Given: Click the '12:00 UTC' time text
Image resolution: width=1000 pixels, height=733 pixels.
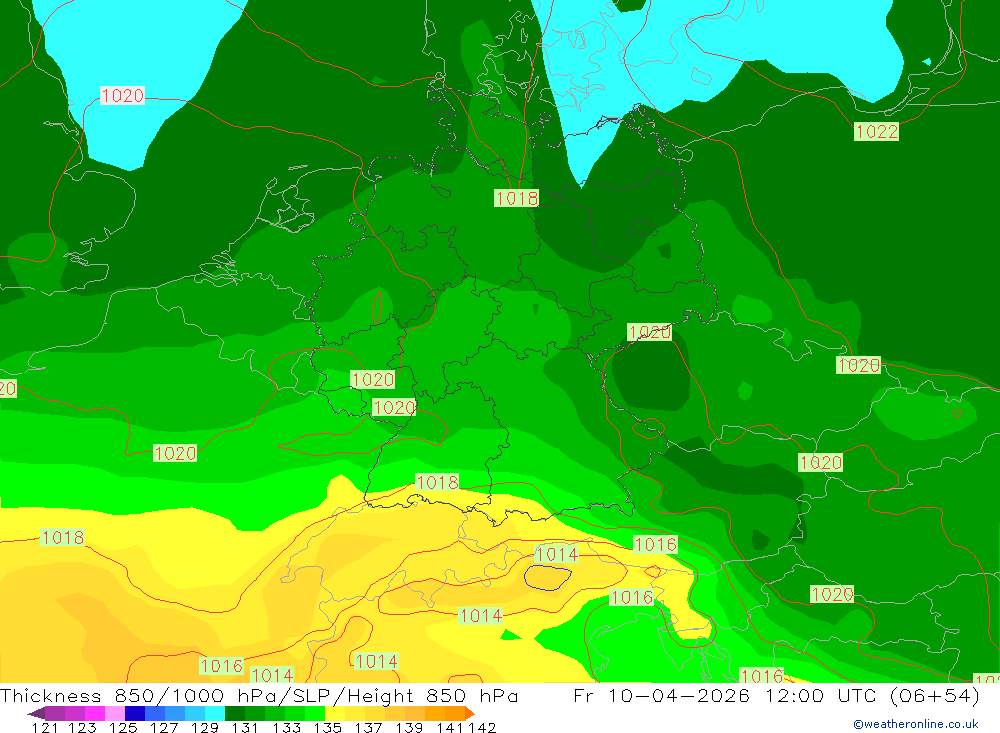Looking at the screenshot, I should click(x=821, y=695).
